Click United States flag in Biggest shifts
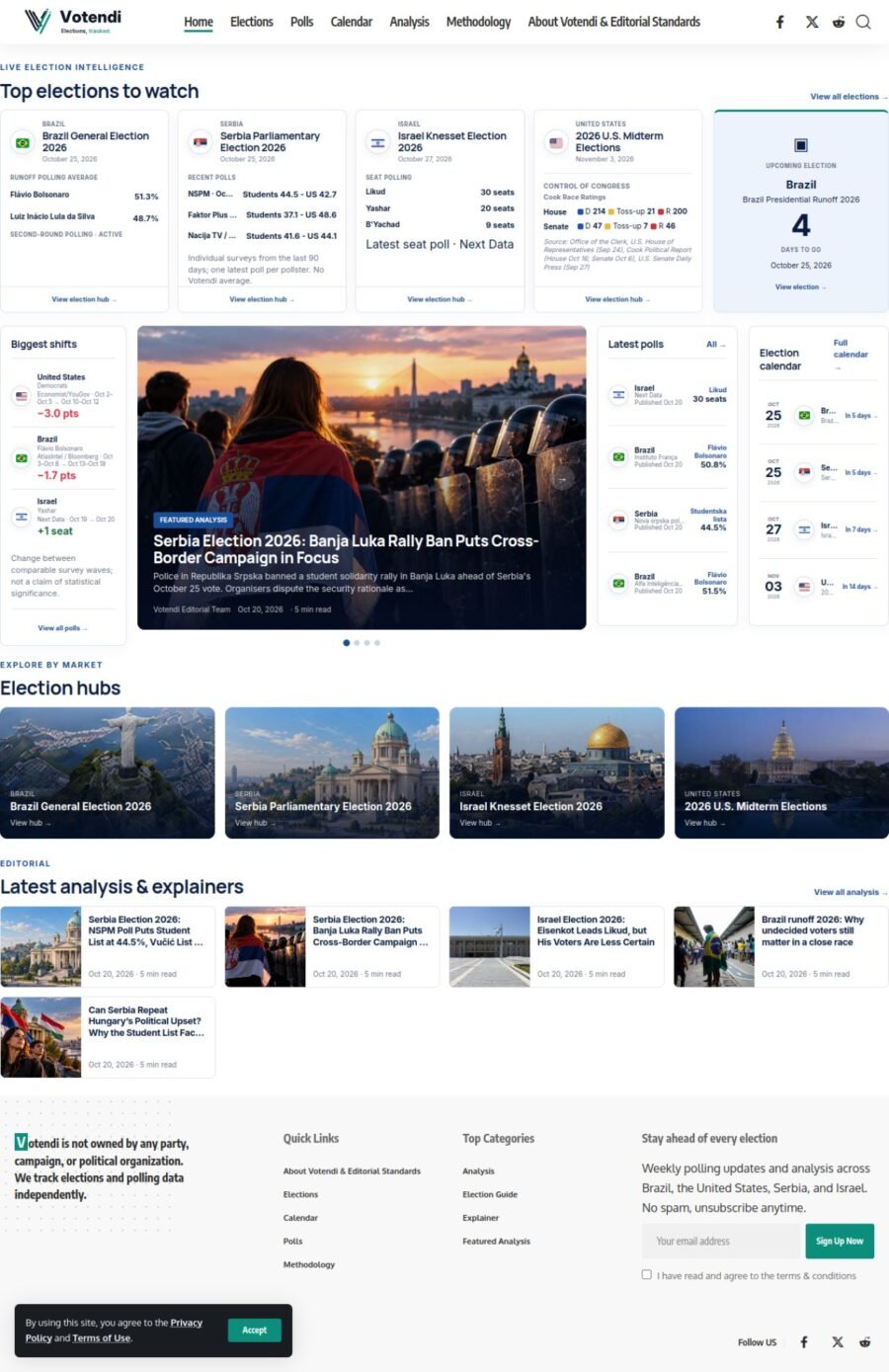889x1372 pixels. [22, 396]
